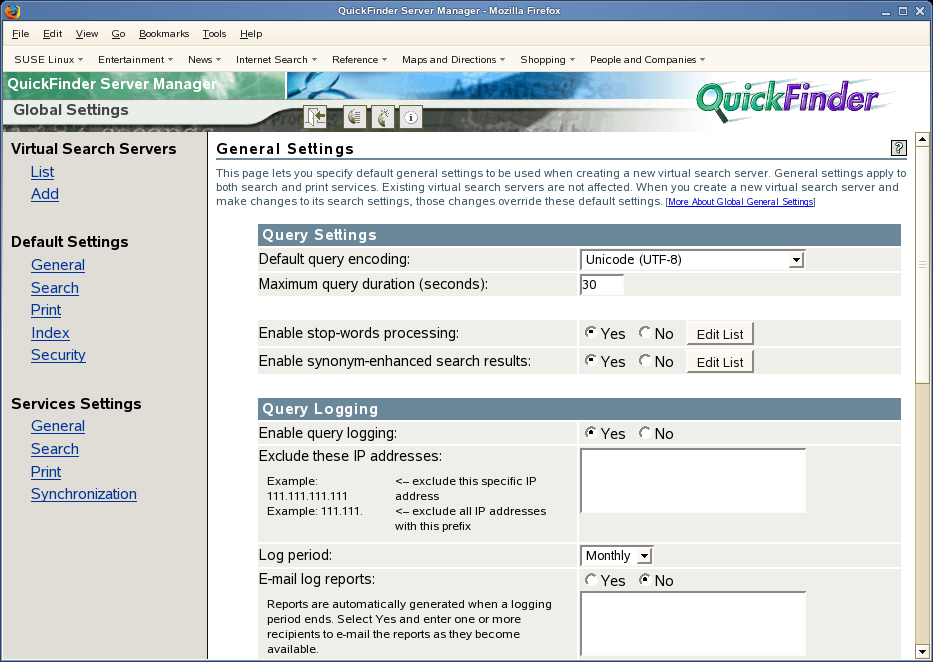Click the information (i) icon in header
Image resolution: width=933 pixels, height=662 pixels.
click(x=411, y=117)
